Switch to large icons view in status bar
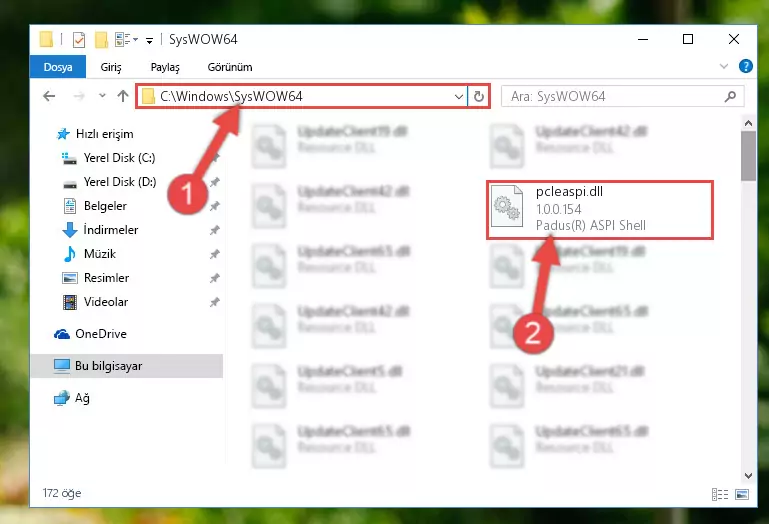 point(742,495)
